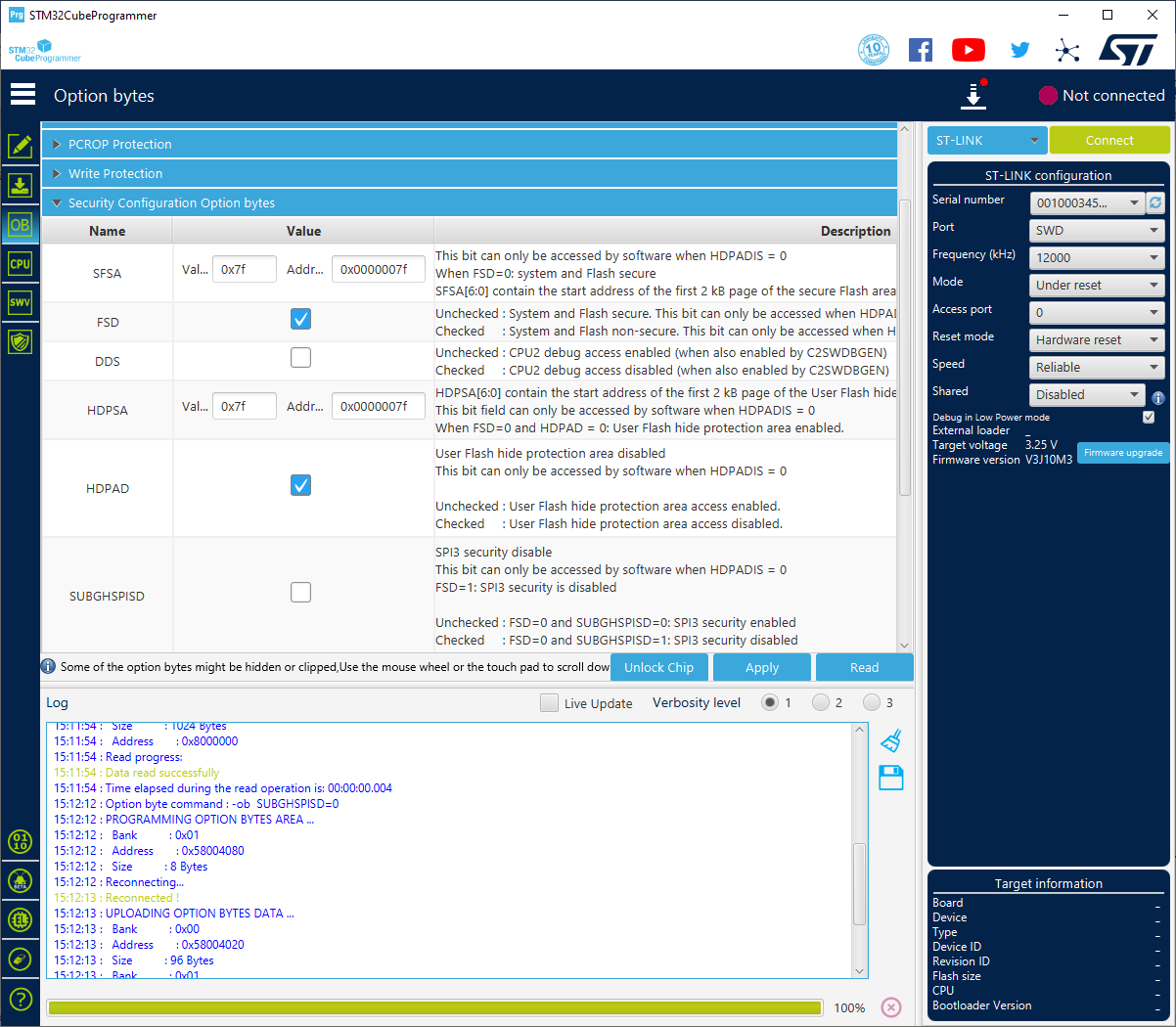The height and width of the screenshot is (1027, 1176).
Task: Select the OB option bytes sidebar icon
Action: [x=21, y=224]
